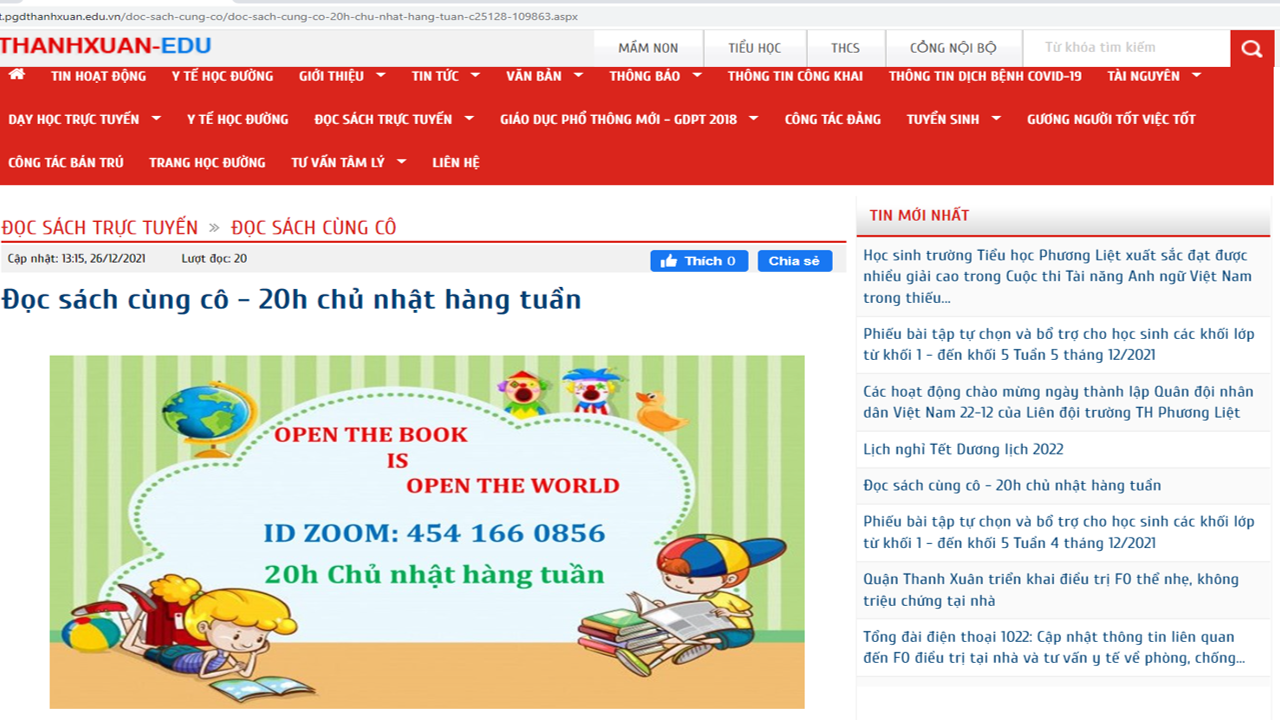Open TRANG HỌC ĐƯỜNG menu item
This screenshot has height=720, width=1280.
click(x=207, y=162)
